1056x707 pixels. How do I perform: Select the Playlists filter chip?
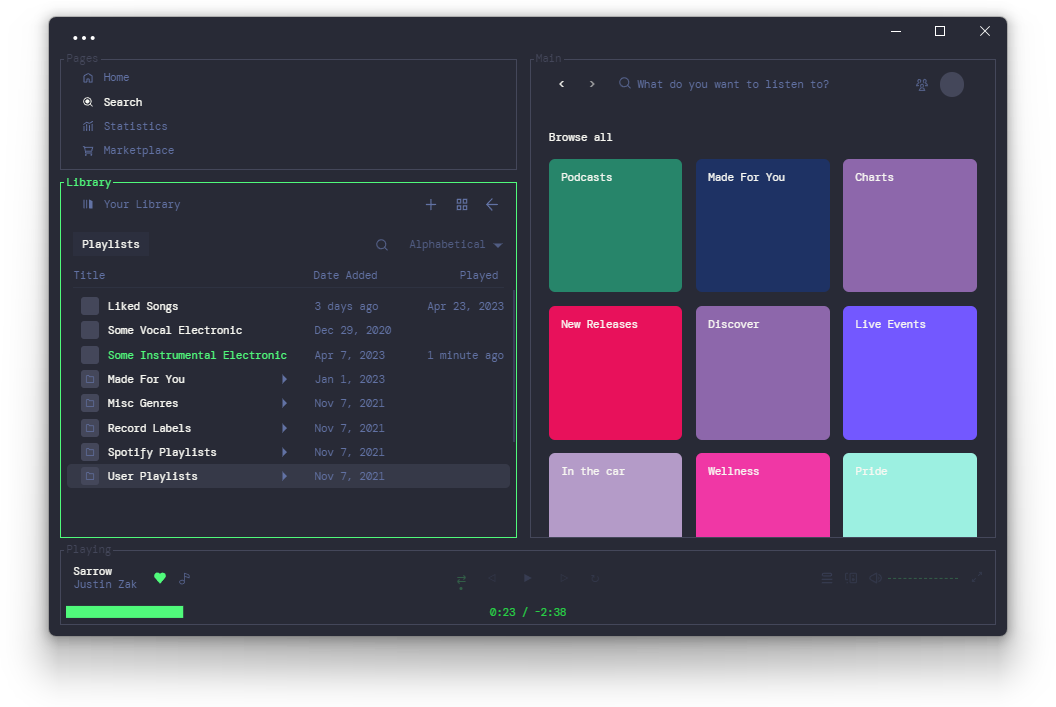coord(110,244)
